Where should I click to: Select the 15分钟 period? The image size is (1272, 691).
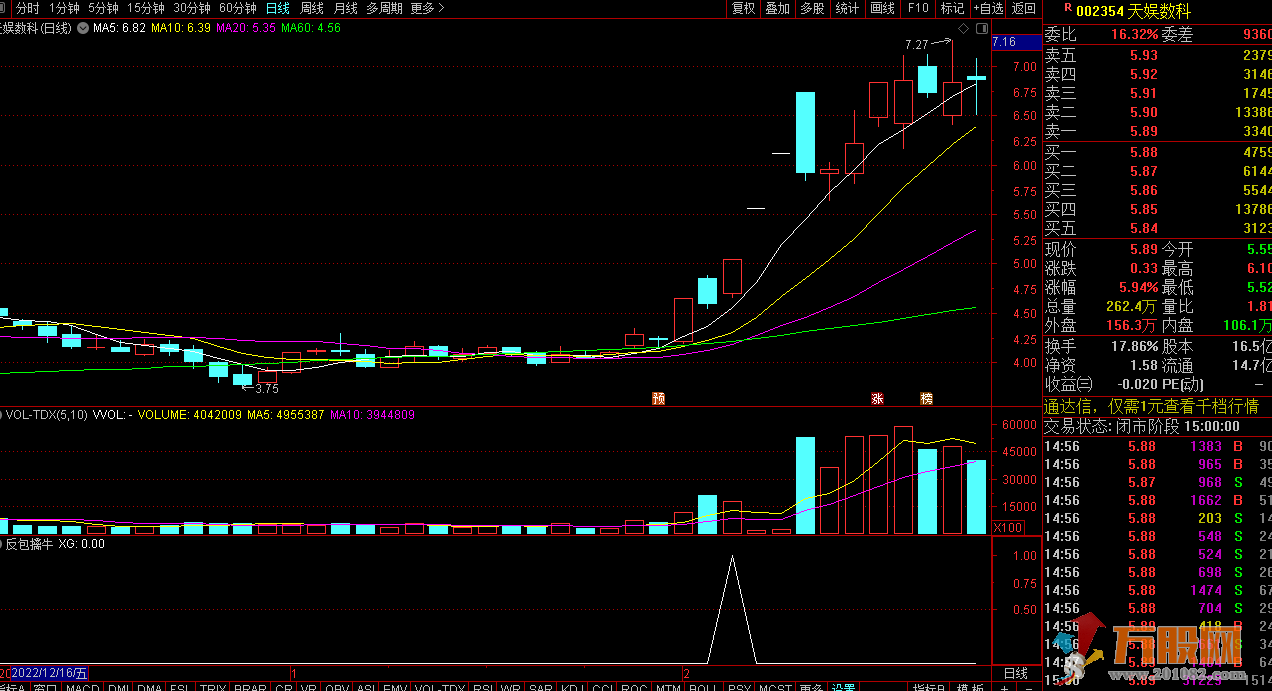tap(145, 8)
